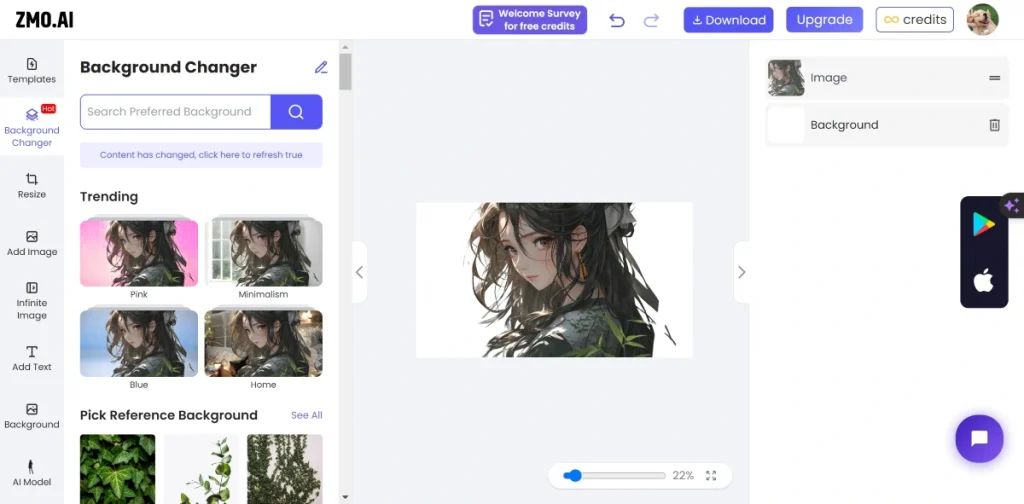Pick the eucalyptus branch reference background
This screenshot has height=504, width=1024.
(201, 469)
